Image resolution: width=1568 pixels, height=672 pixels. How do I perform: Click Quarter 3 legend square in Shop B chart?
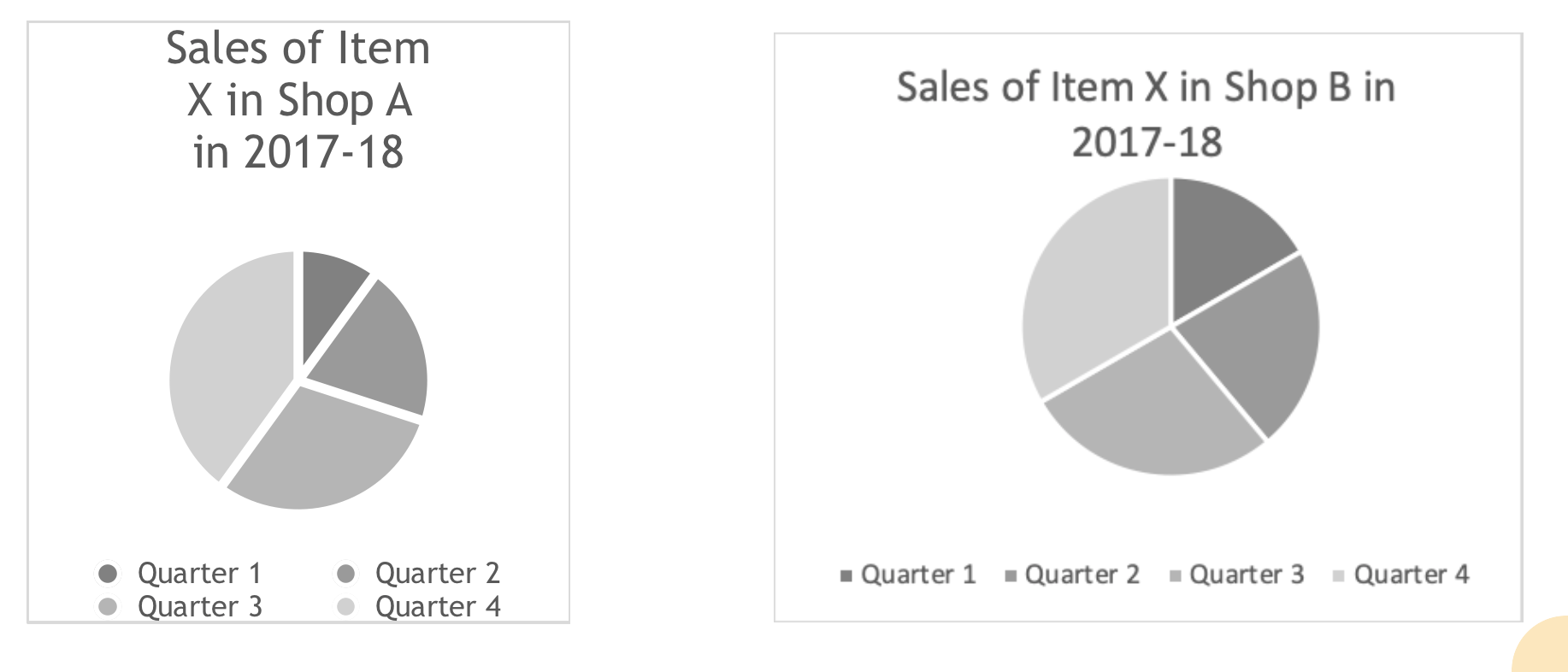(1176, 575)
